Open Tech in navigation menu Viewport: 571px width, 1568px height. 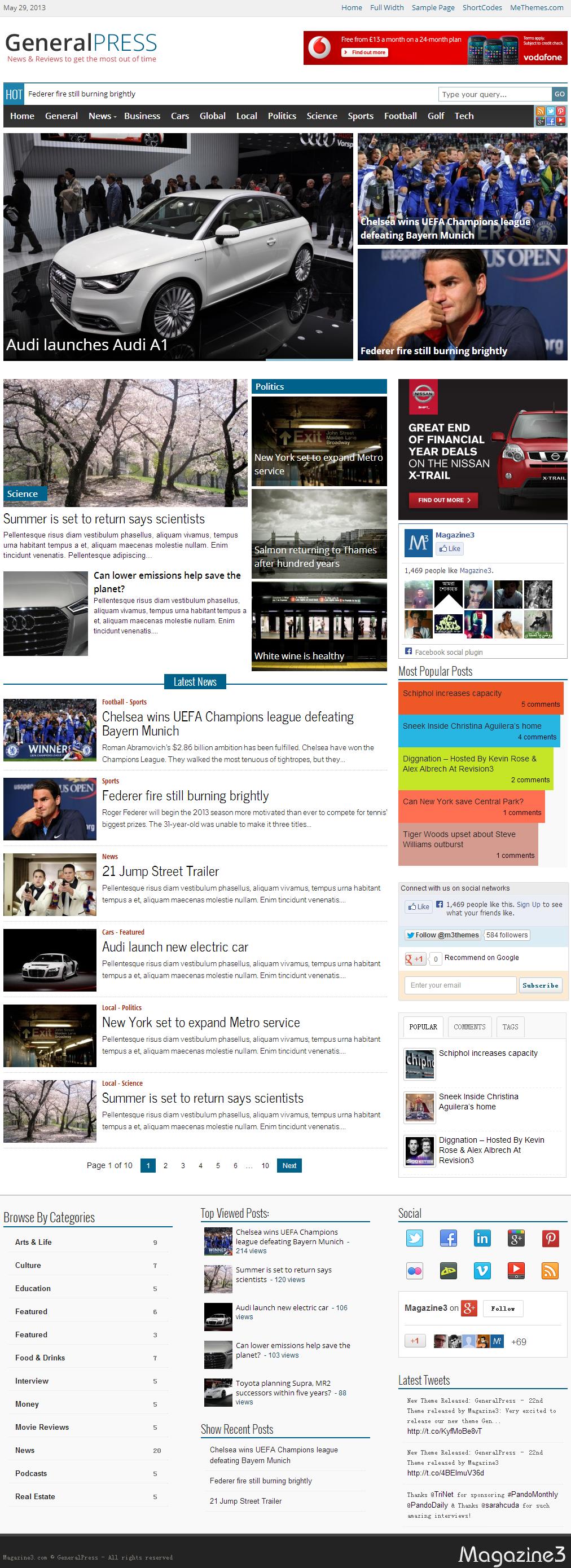click(x=464, y=116)
